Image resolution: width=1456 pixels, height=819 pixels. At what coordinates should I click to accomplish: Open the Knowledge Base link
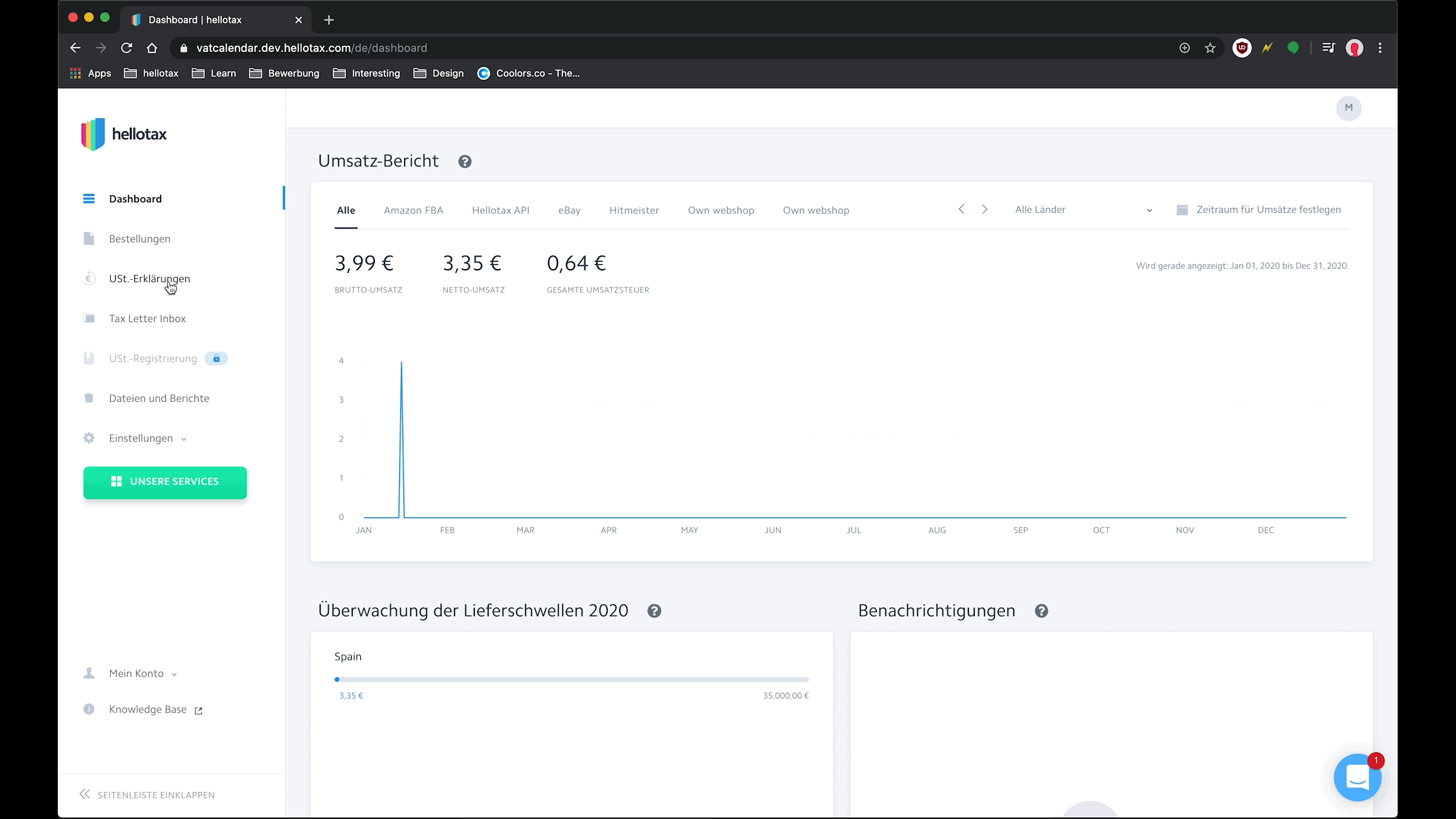(148, 709)
